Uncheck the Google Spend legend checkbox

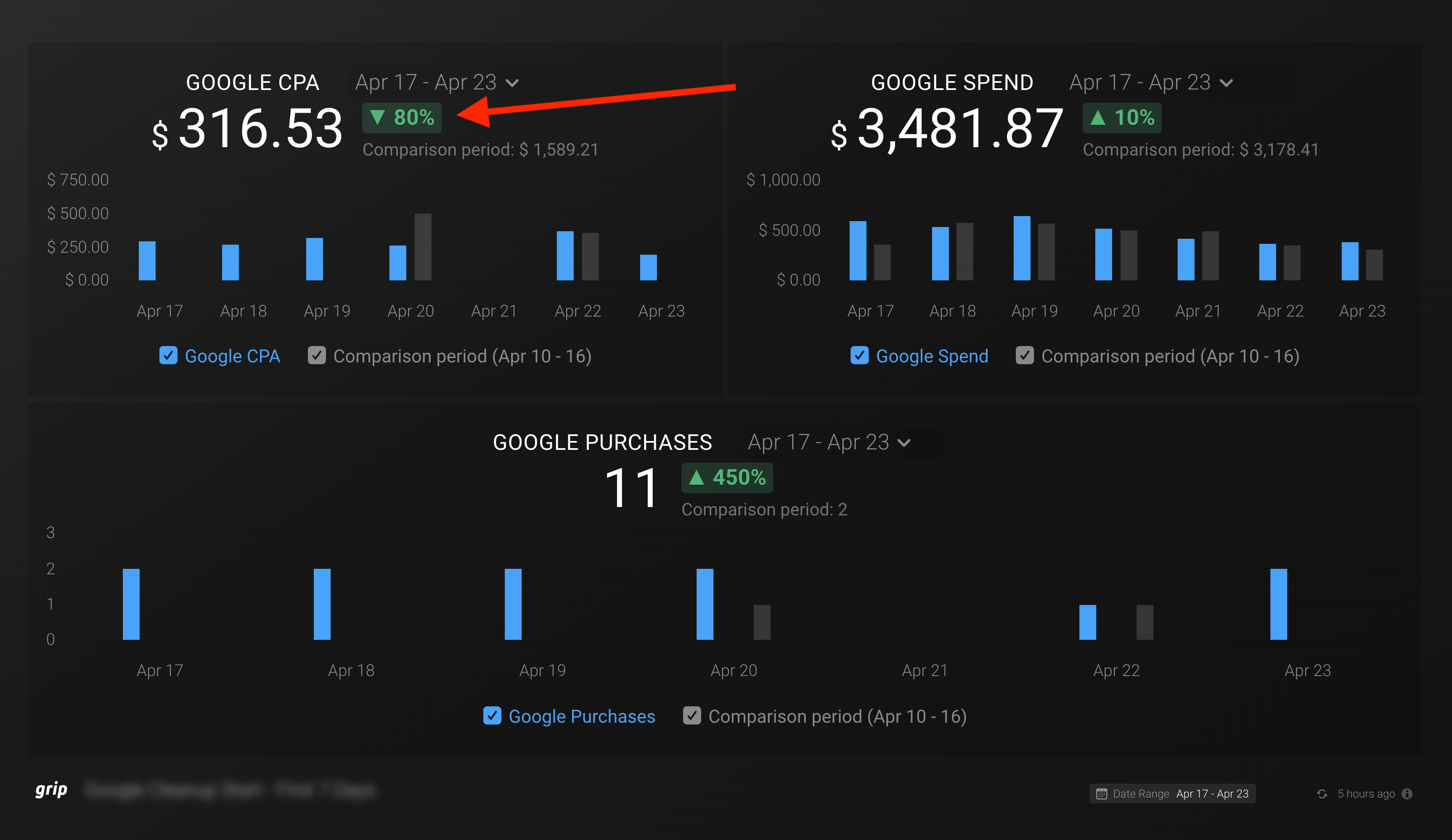(x=860, y=355)
